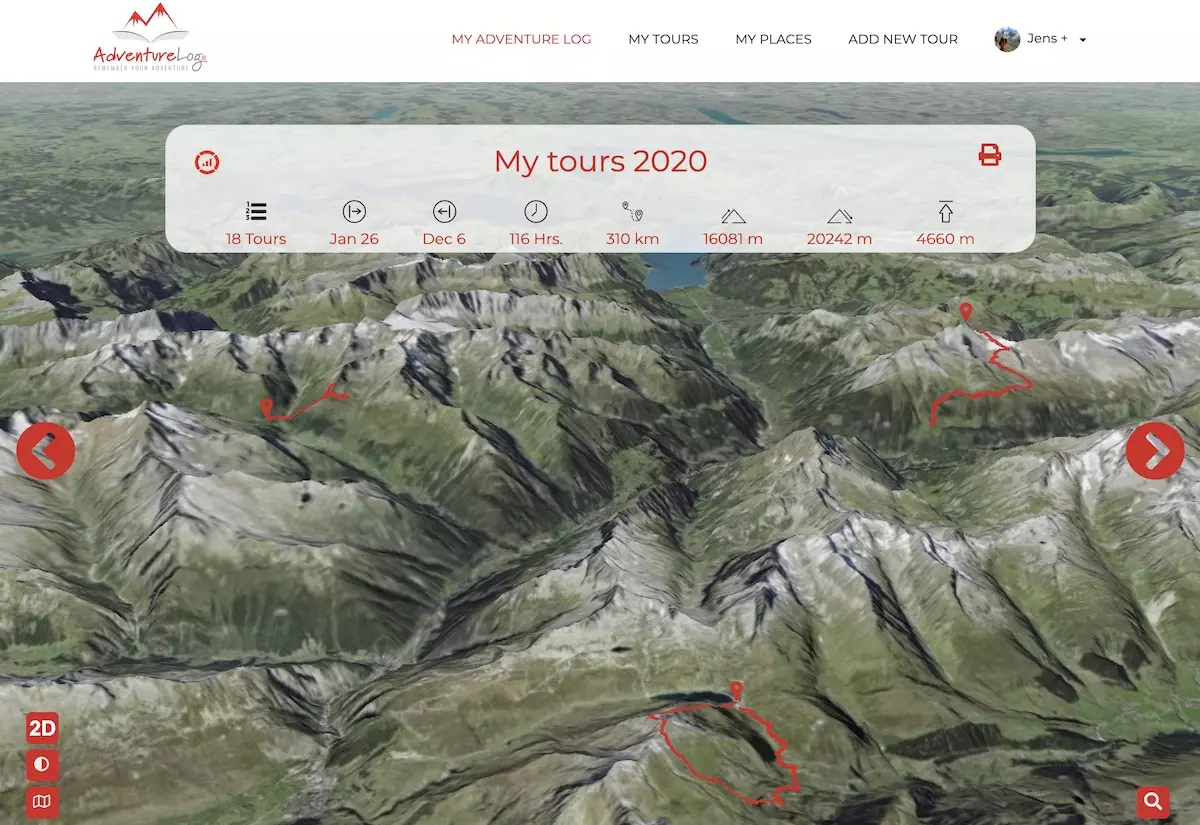1200x825 pixels.
Task: Print the tour overview using printer icon
Action: [x=989, y=155]
